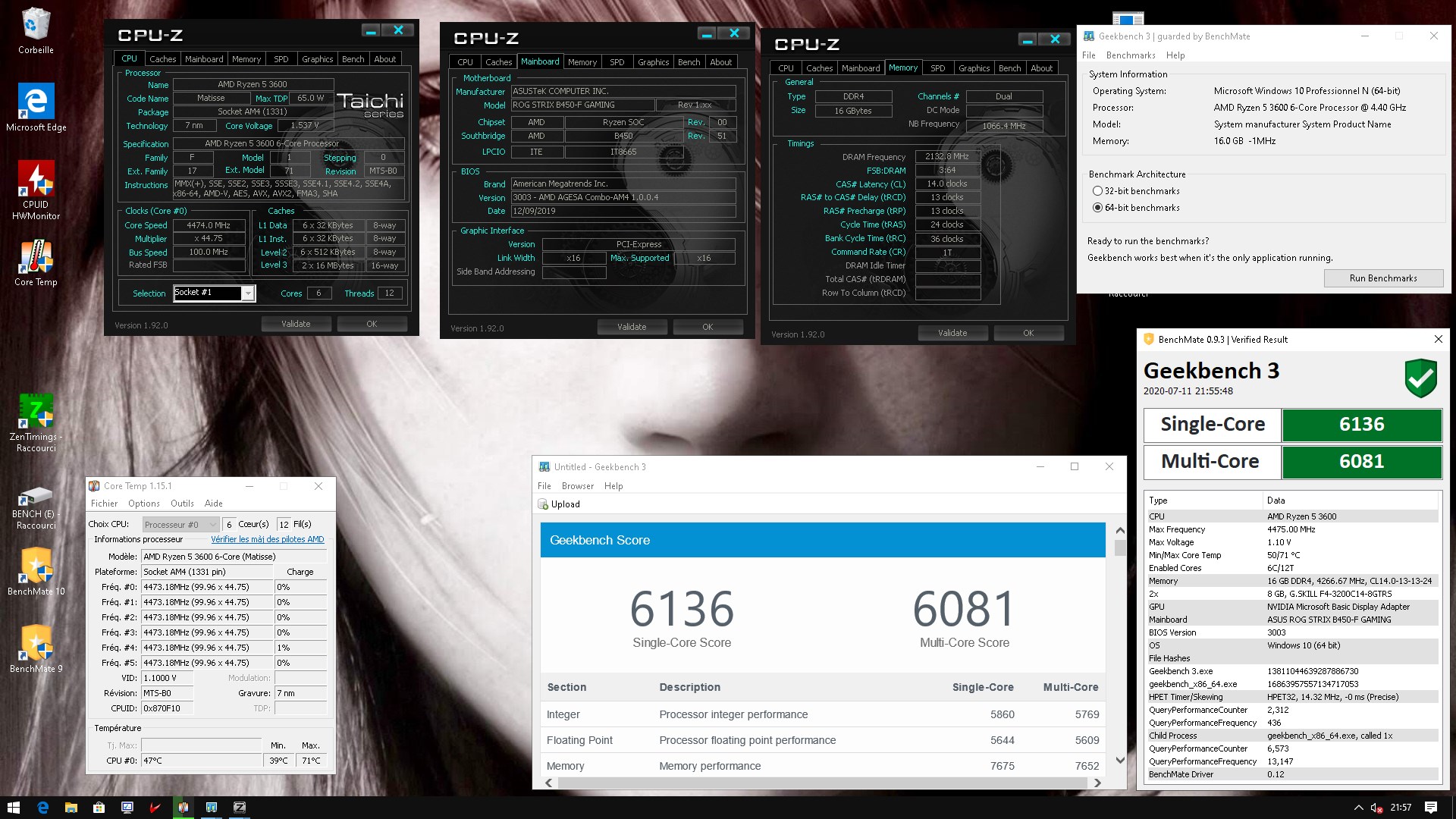The height and width of the screenshot is (819, 1456).
Task: Click the Memory performance result row
Action: [823, 766]
